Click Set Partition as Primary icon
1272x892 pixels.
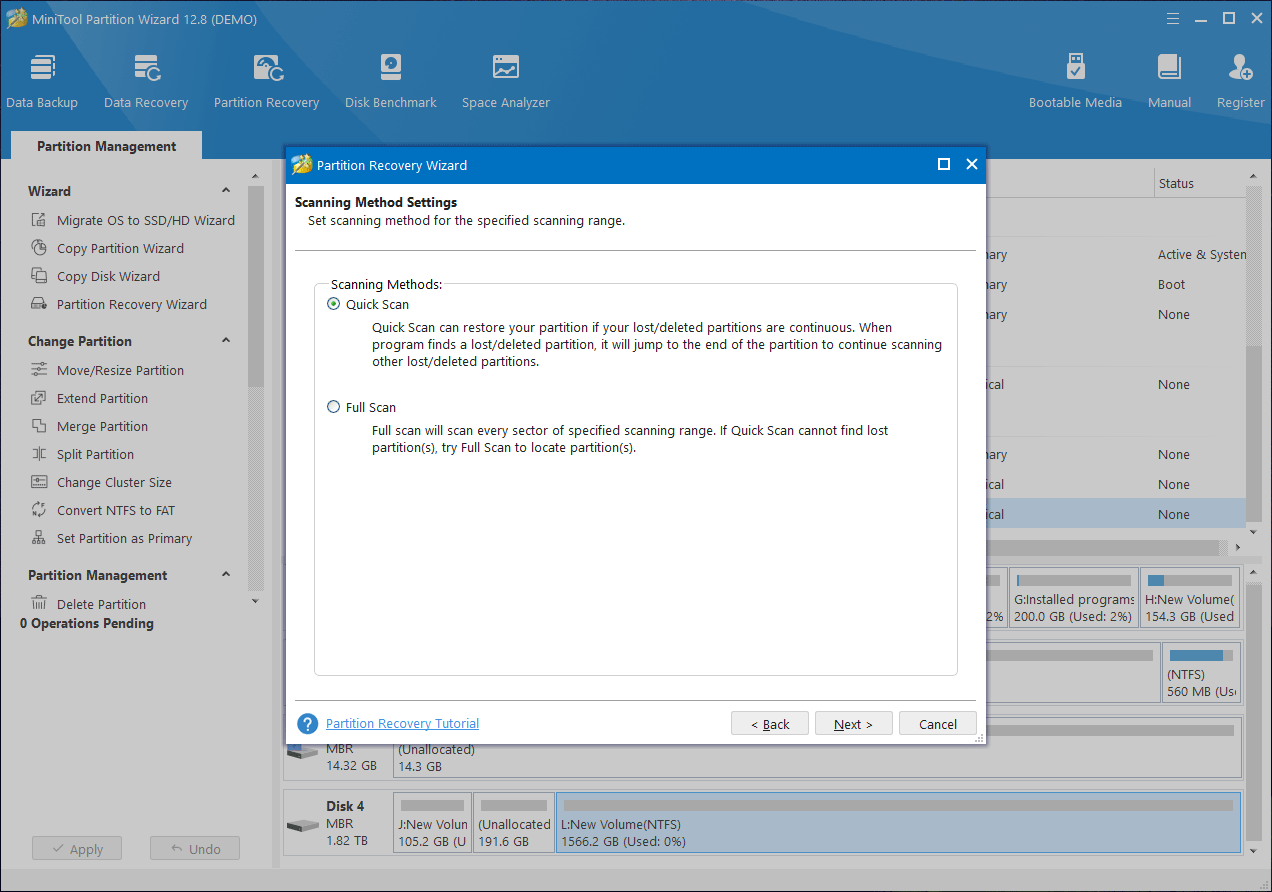tap(39, 538)
